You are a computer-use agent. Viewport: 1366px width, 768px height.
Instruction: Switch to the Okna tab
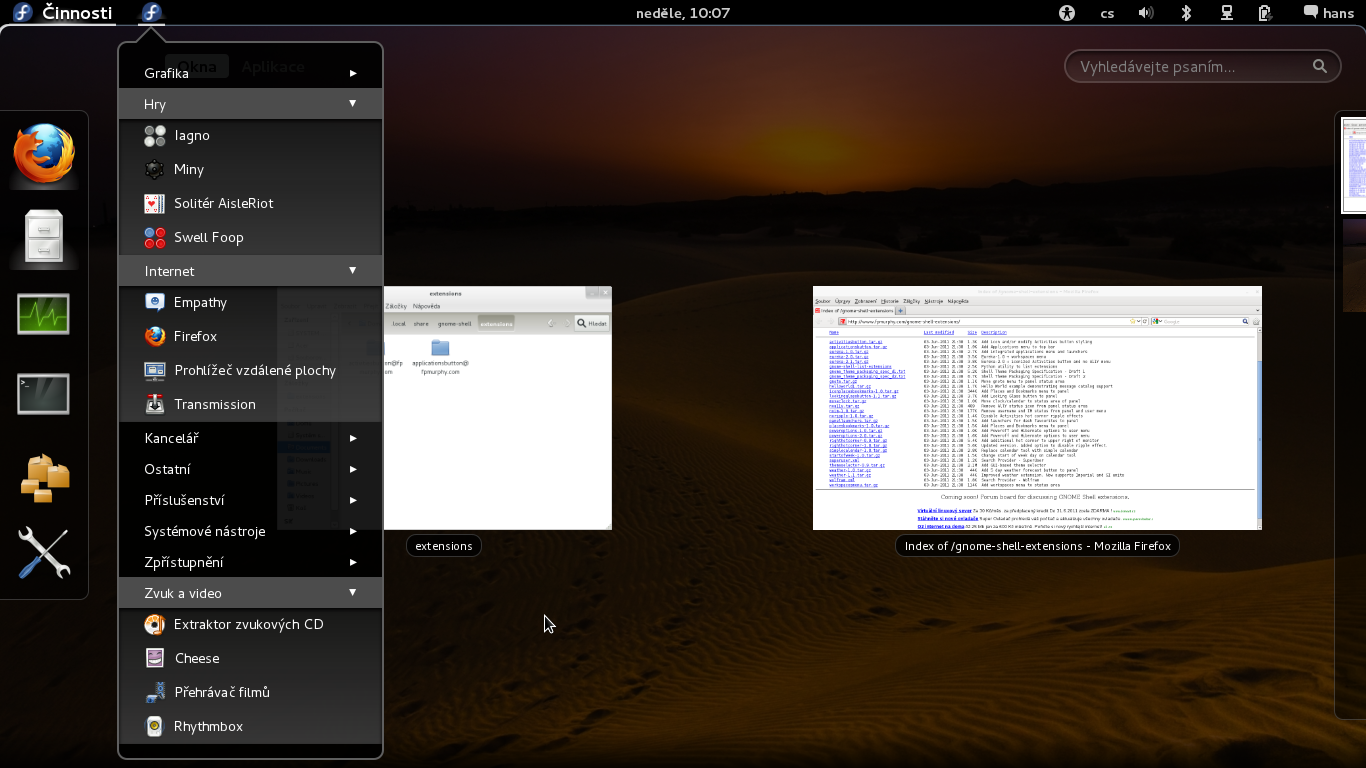tap(197, 66)
